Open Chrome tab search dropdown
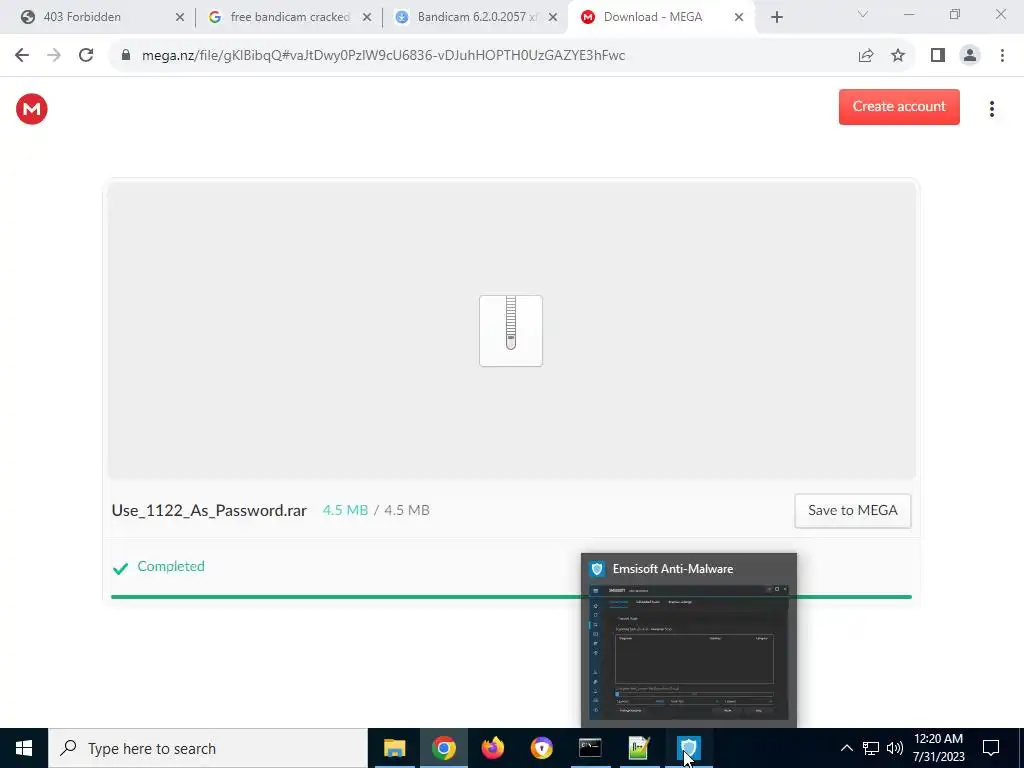This screenshot has height=768, width=1024. 862,14
